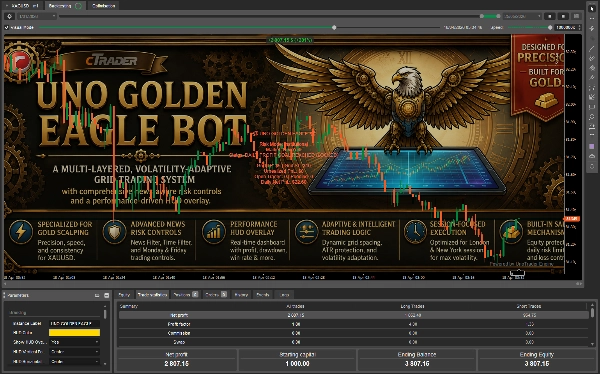Open the Trade statistics tab
Screen dimensions: 600x374
click(152, 295)
